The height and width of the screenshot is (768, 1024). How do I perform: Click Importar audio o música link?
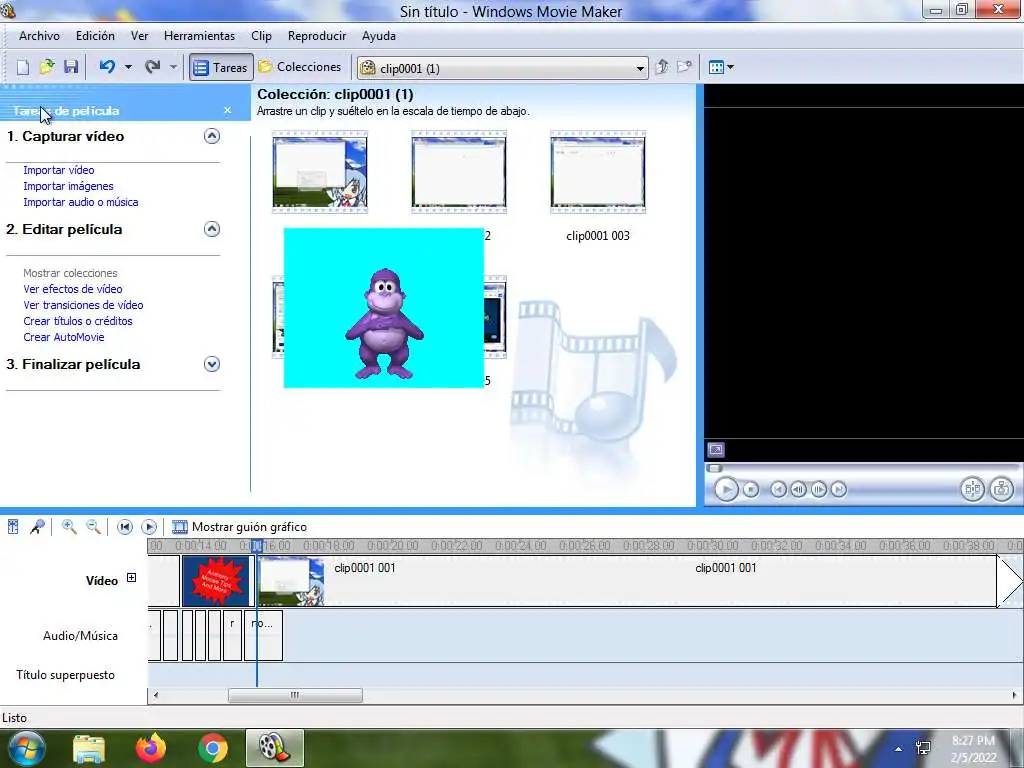pyautogui.click(x=80, y=202)
